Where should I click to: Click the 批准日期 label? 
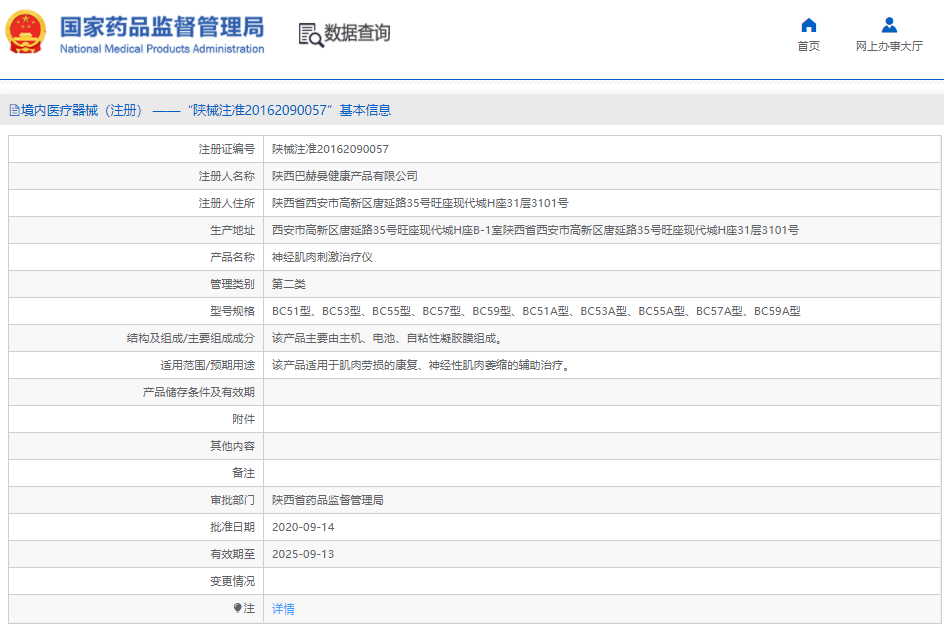(232, 527)
